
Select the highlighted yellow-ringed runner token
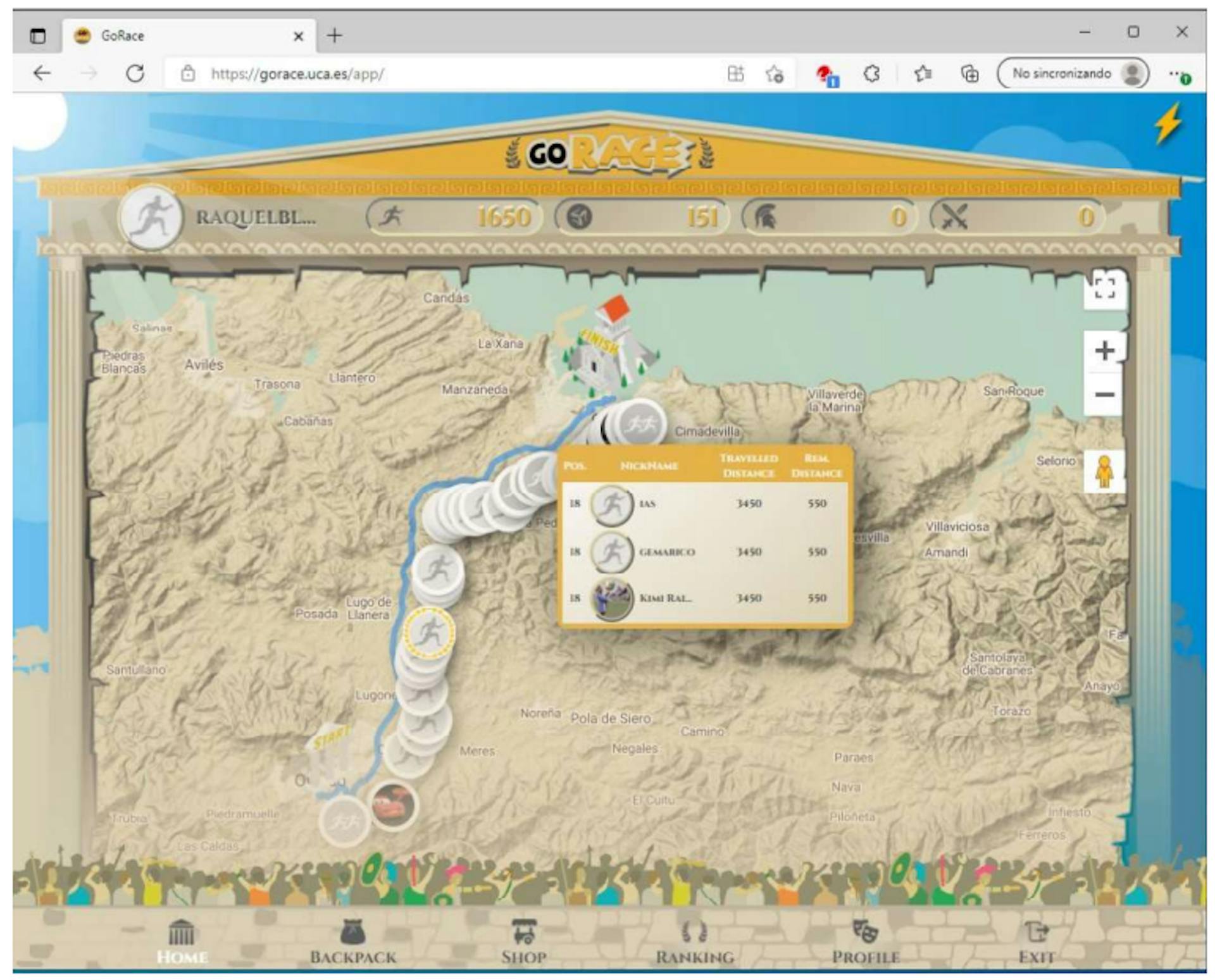(430, 633)
